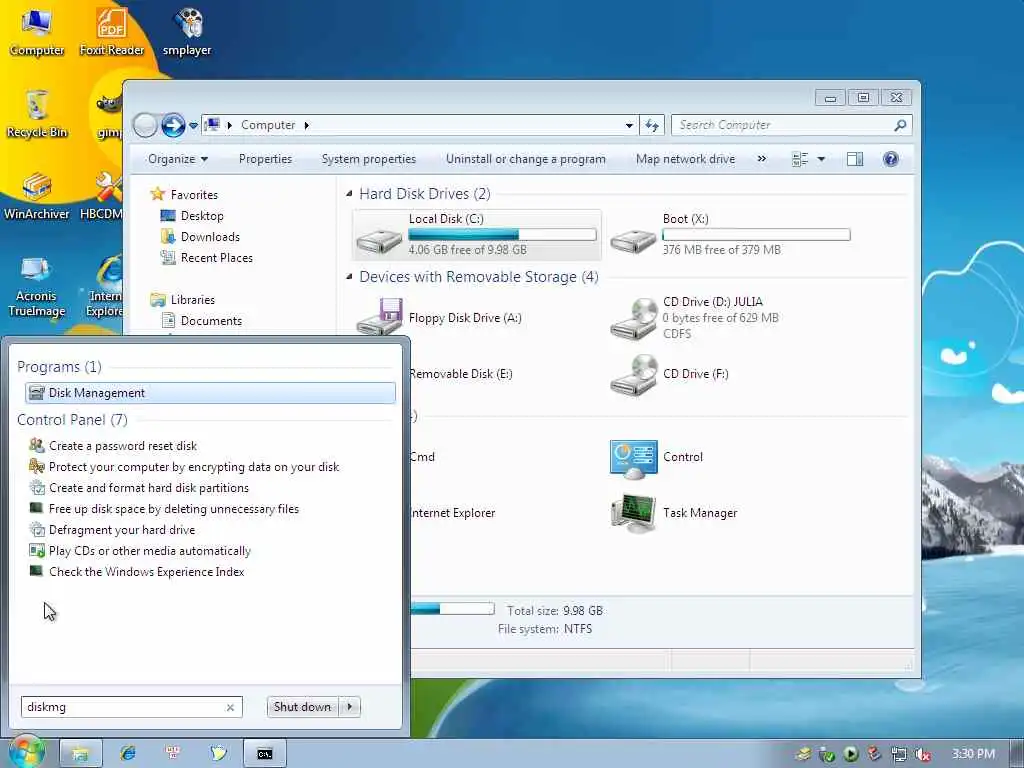Open the Foxit Reader desktop icon
The height and width of the screenshot is (768, 1024).
coord(112,31)
